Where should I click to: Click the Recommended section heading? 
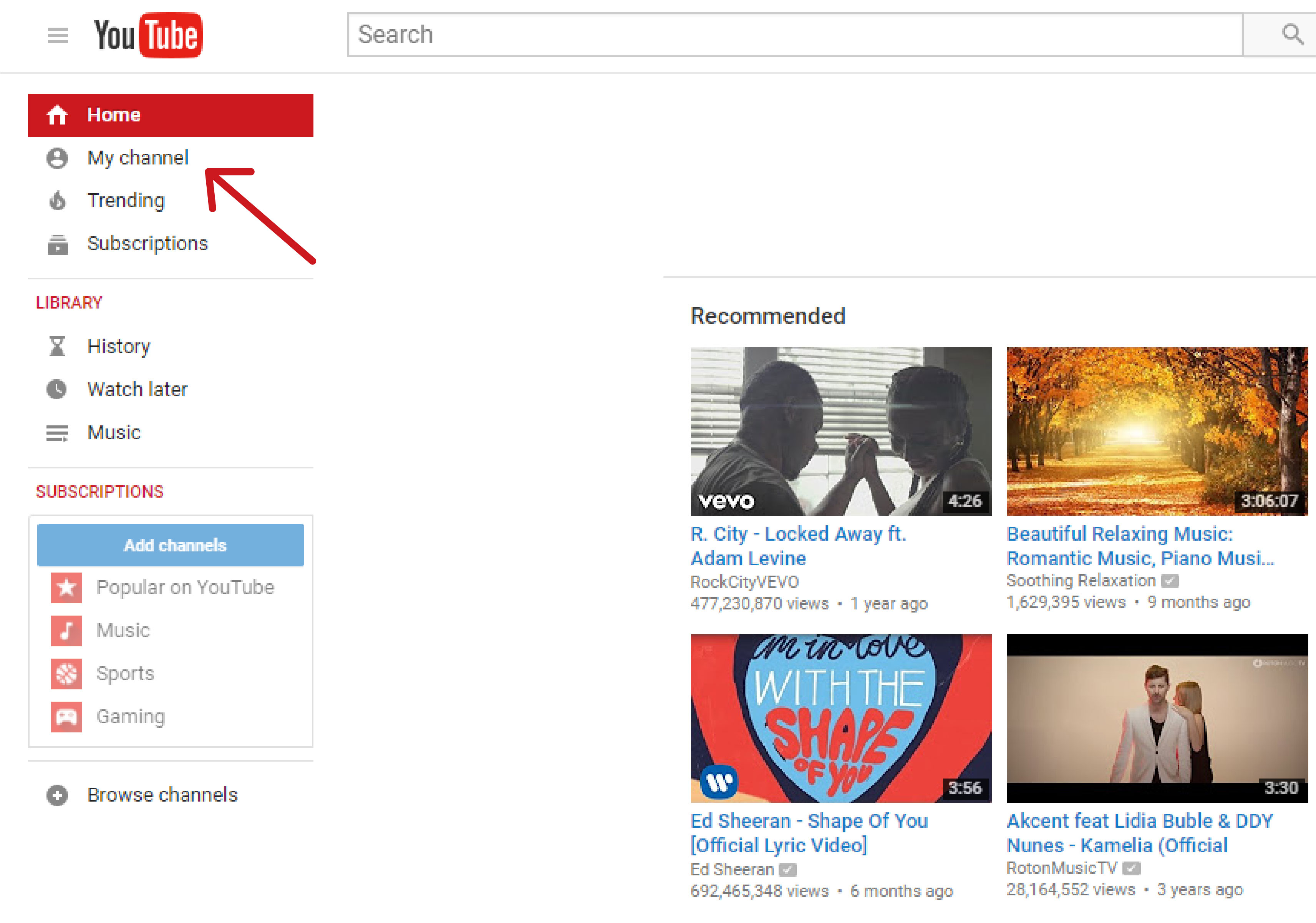pos(767,316)
